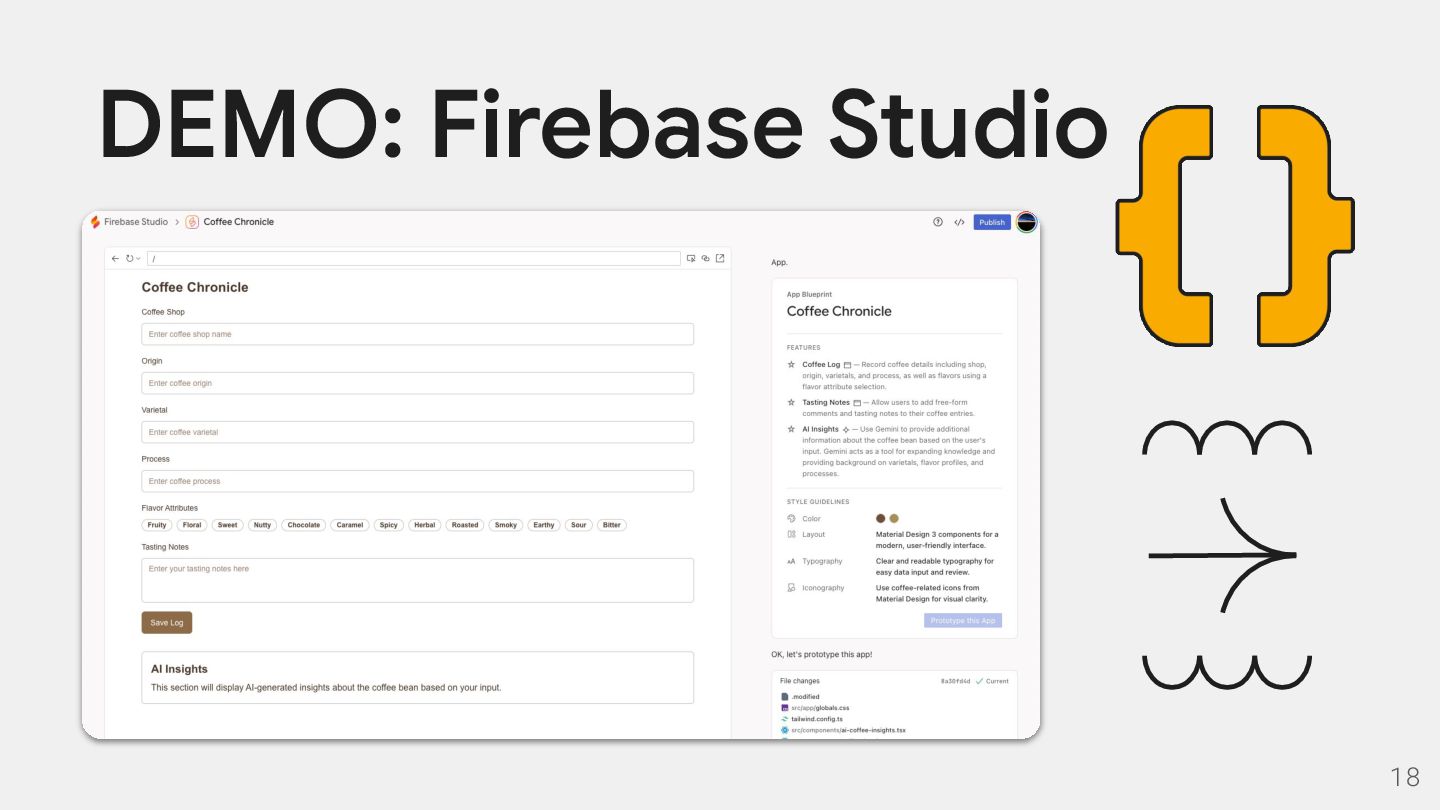The image size is (1440, 810).
Task: Open the Coffee Chronicle project icon
Action: click(192, 222)
